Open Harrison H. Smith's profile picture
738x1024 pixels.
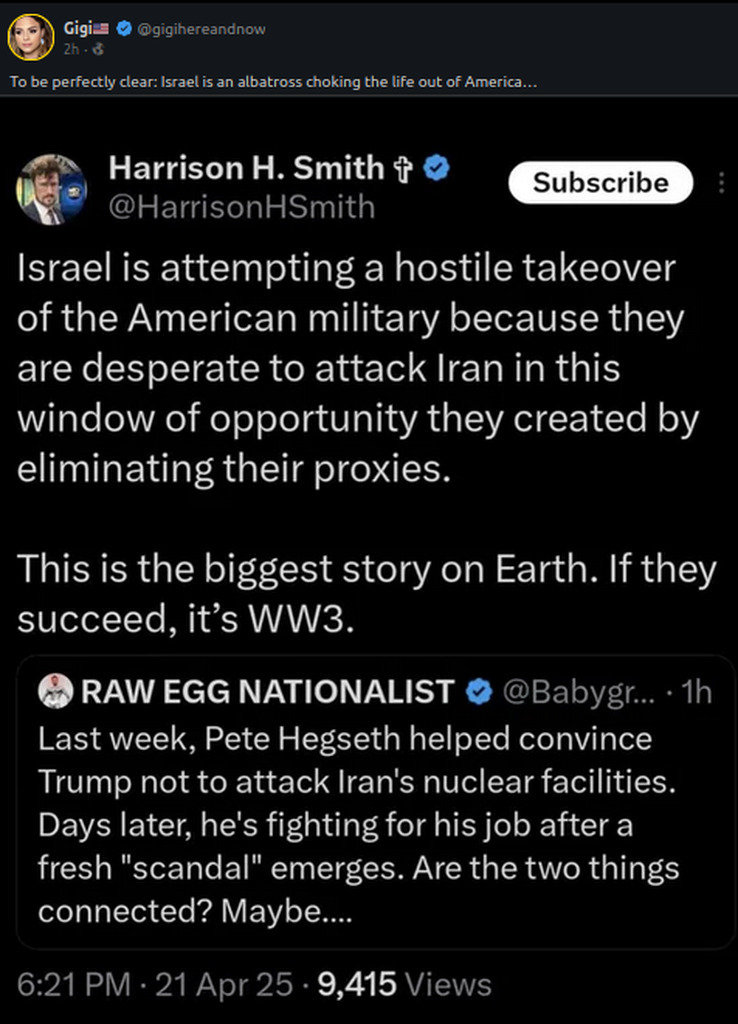pyautogui.click(x=52, y=189)
